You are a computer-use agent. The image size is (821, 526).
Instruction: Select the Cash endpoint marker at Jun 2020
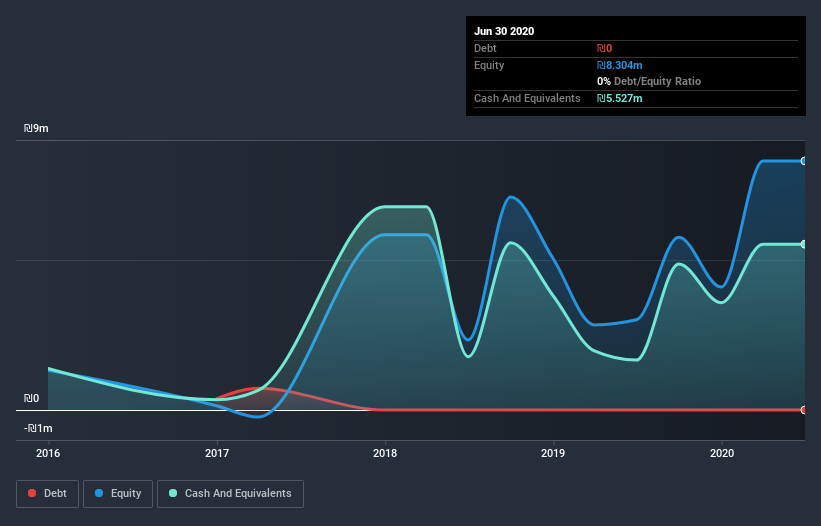804,244
